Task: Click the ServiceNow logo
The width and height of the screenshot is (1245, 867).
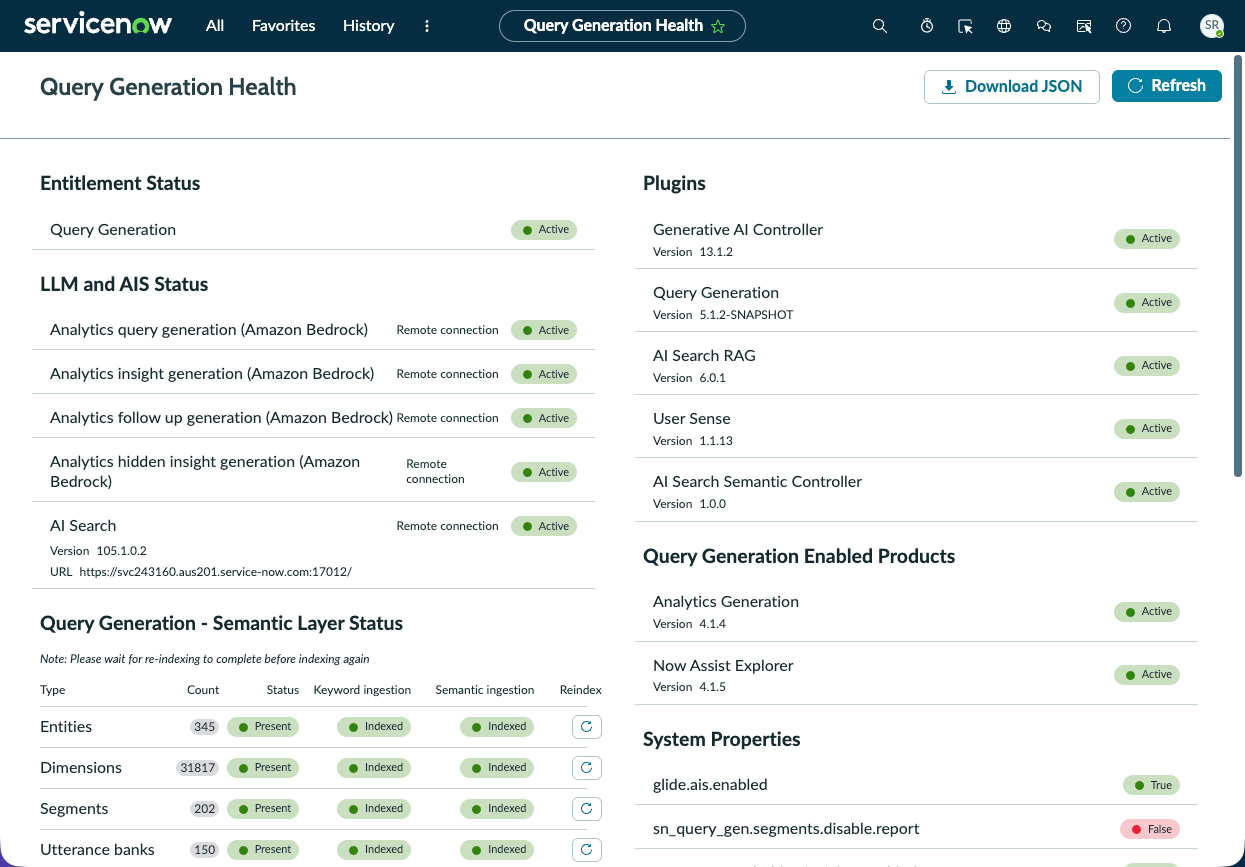Action: [98, 25]
